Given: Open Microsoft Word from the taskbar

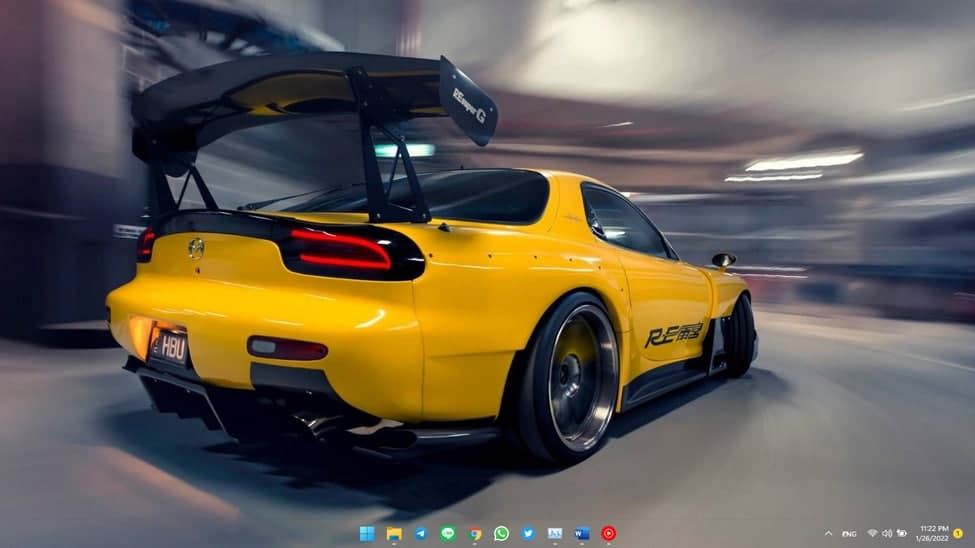Looking at the screenshot, I should click(581, 533).
